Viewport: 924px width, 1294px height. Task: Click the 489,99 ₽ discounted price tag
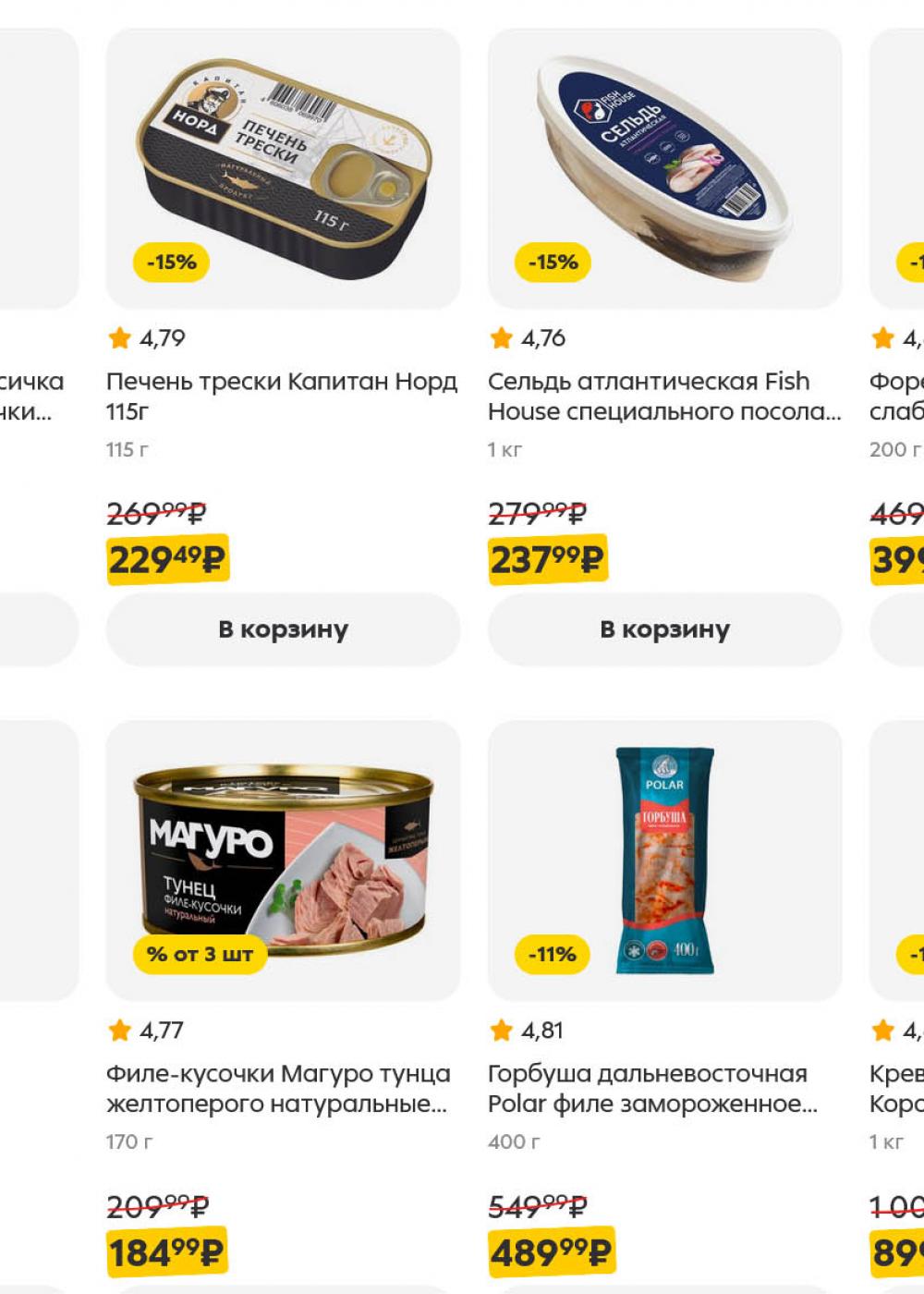[x=552, y=1252]
